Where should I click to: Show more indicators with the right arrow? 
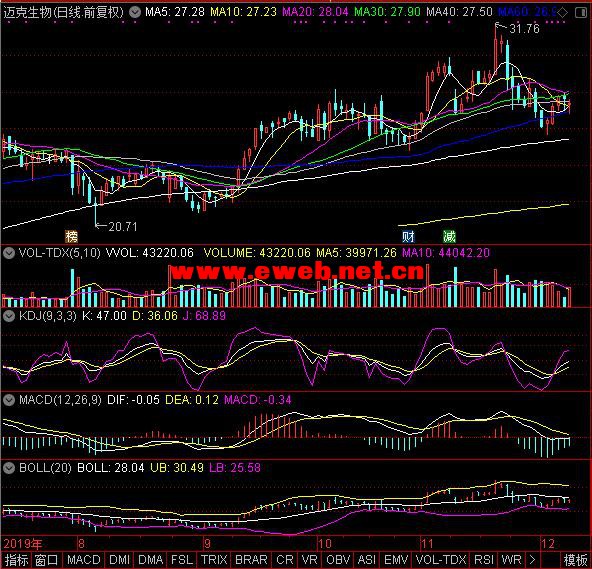[x=532, y=560]
